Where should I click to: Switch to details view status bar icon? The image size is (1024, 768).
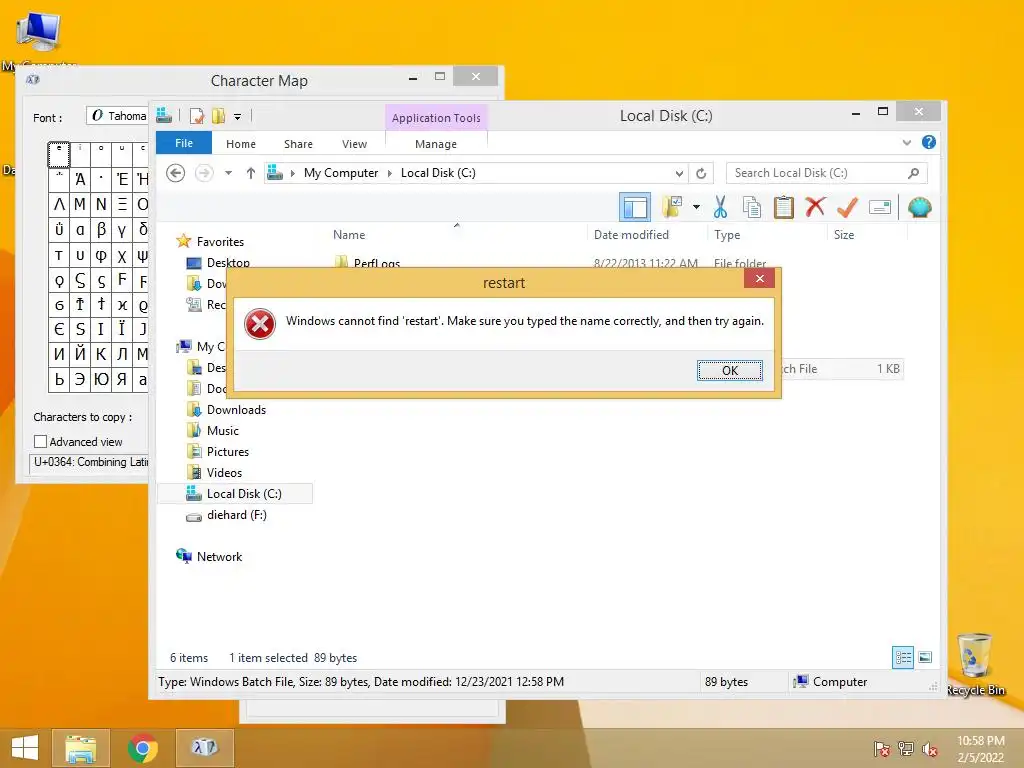[x=903, y=657]
